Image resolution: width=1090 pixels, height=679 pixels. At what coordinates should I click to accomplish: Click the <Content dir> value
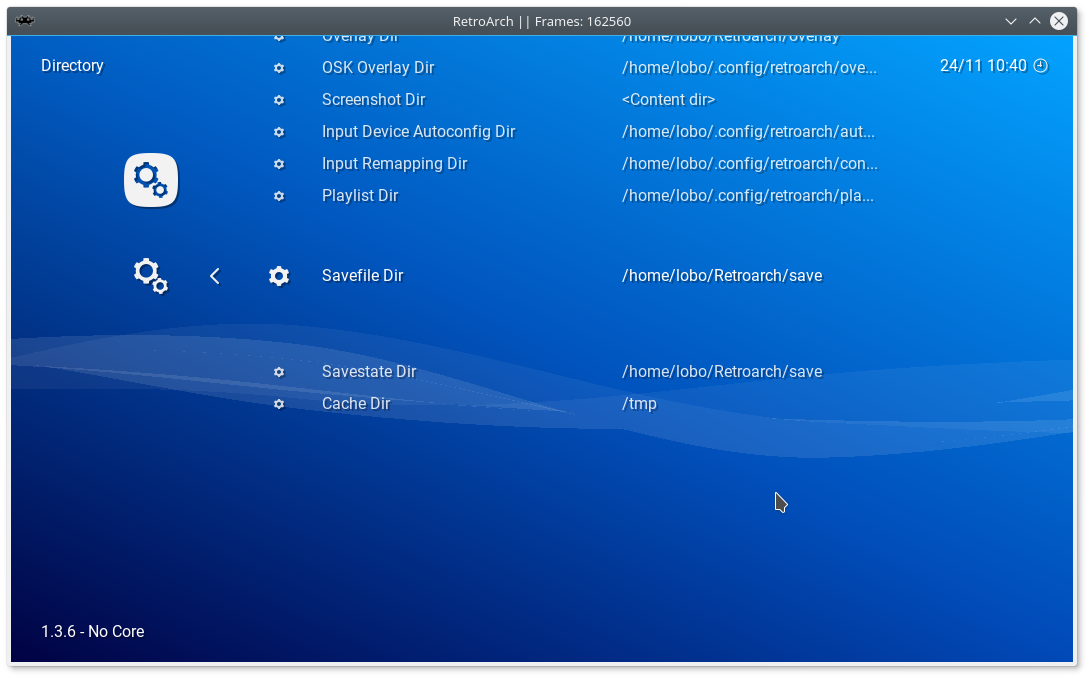click(668, 99)
